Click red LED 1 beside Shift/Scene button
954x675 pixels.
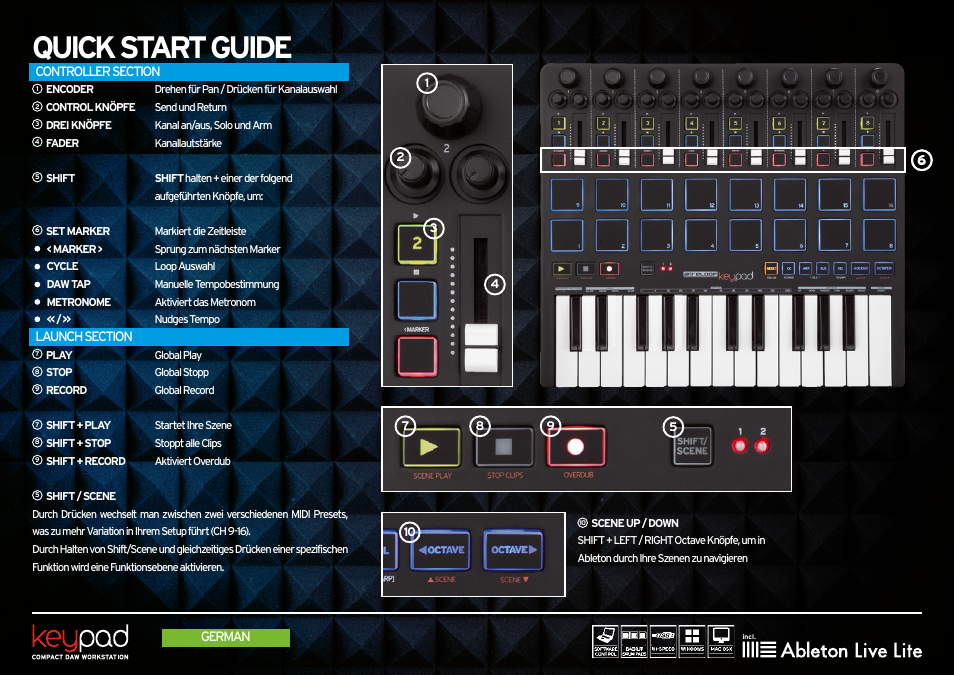pyautogui.click(x=739, y=446)
